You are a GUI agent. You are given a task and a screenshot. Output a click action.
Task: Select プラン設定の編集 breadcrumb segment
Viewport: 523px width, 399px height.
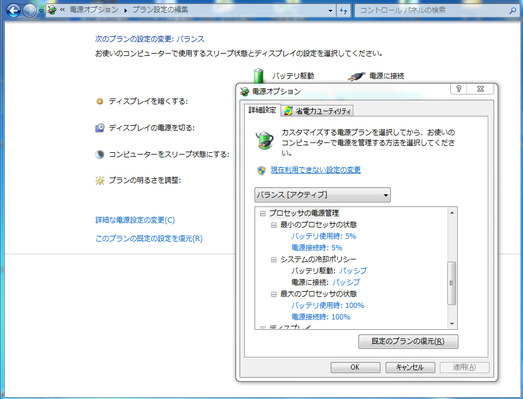[x=160, y=10]
